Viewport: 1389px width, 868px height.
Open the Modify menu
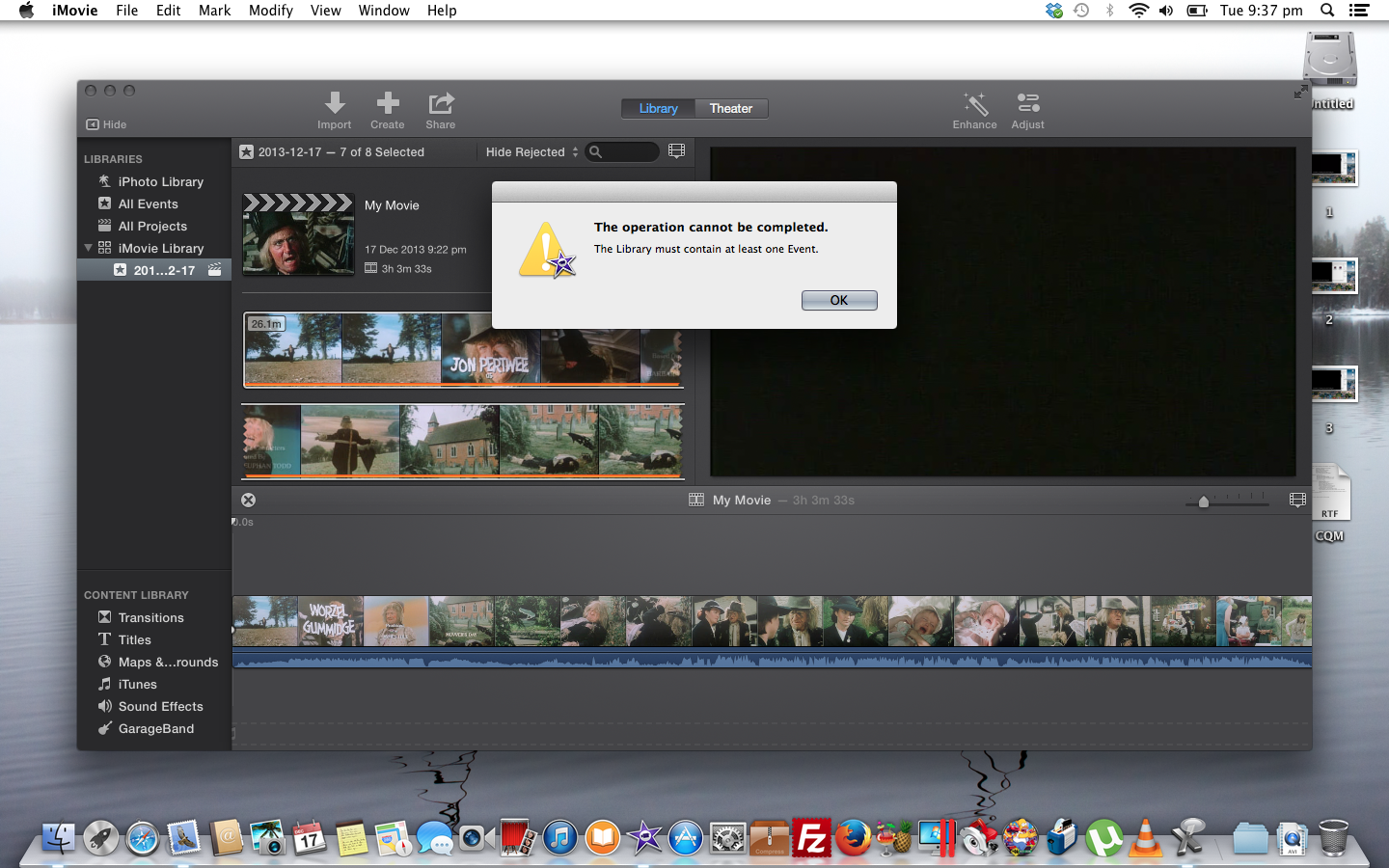point(271,11)
